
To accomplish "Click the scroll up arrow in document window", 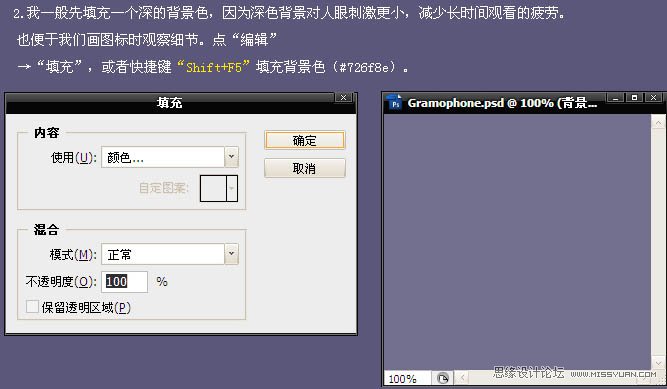I will tap(658, 123).
